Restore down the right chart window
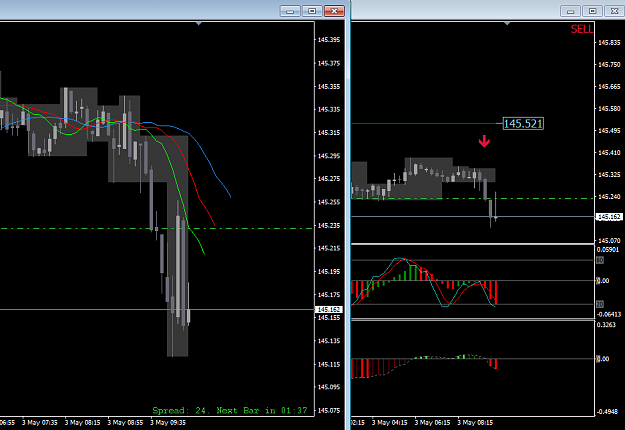This screenshot has width=625, height=430. (593, 11)
